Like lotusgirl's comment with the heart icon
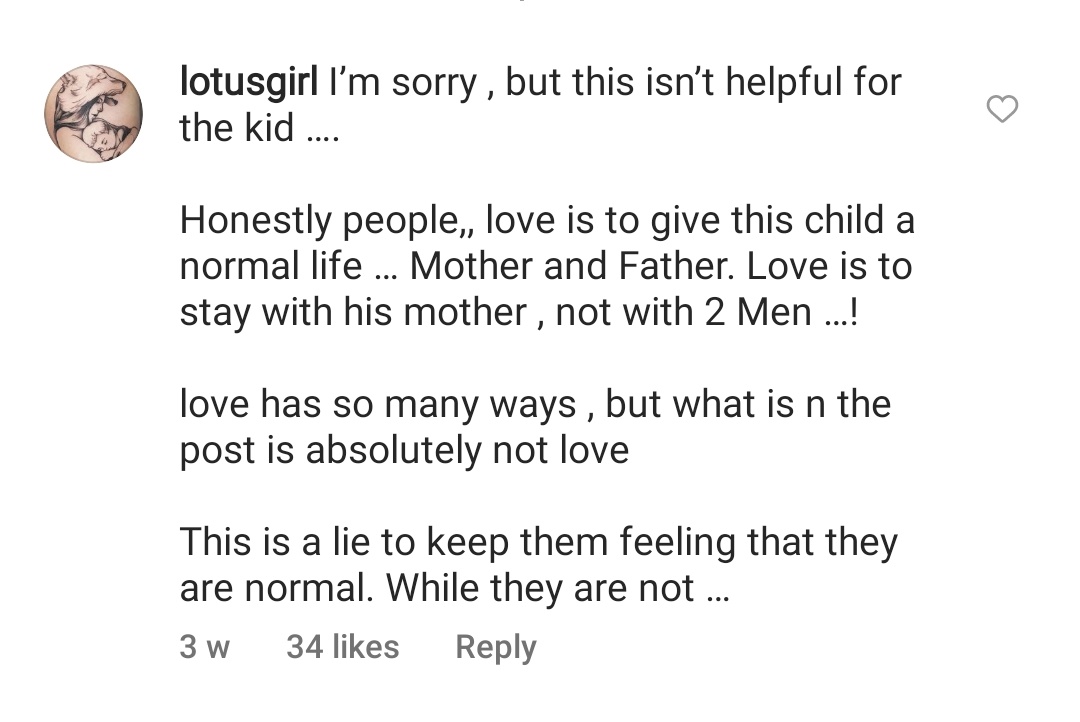 (x=1001, y=109)
